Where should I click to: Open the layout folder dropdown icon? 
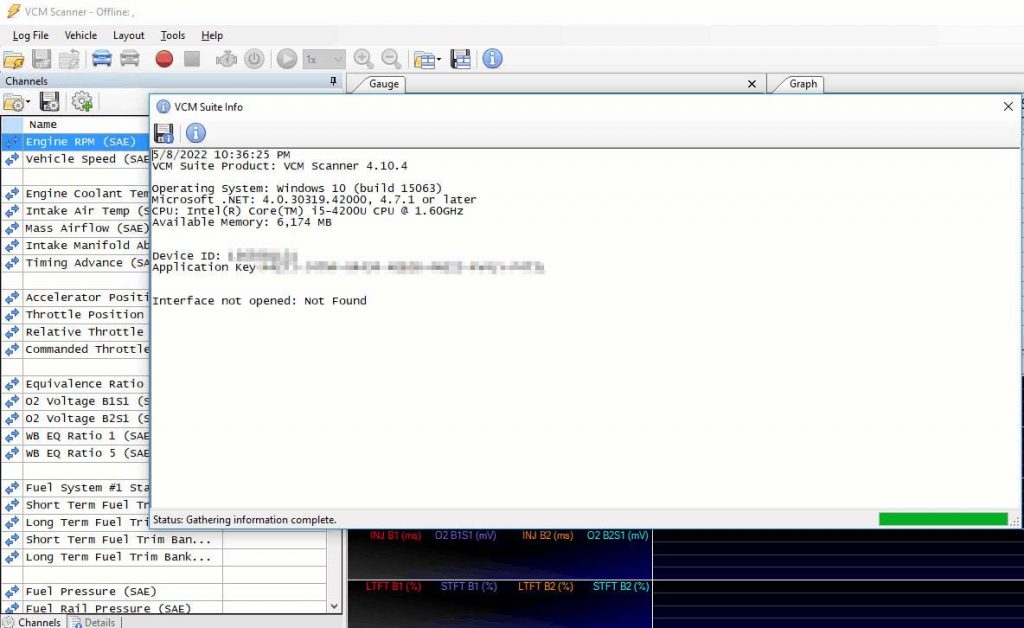point(427,60)
